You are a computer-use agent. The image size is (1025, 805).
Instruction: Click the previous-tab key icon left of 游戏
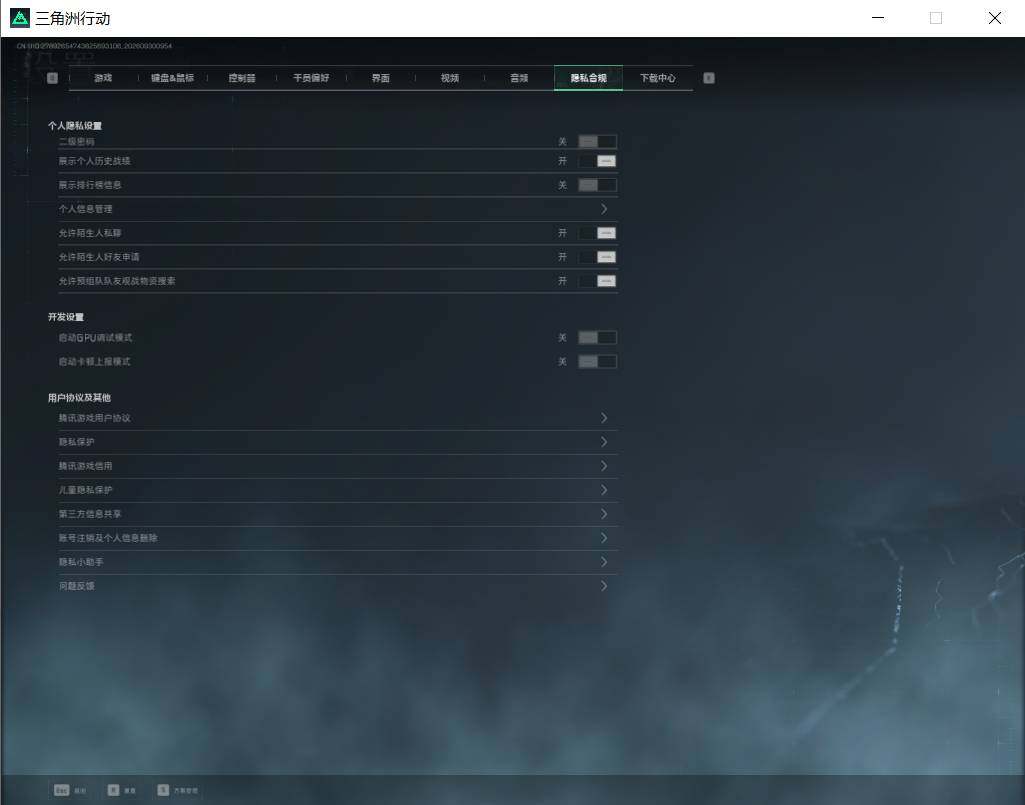52,78
